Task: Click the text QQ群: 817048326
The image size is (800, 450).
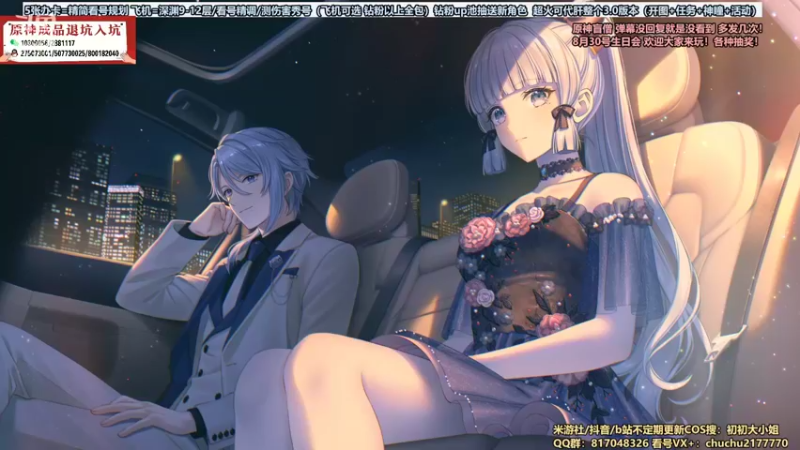Action: point(601,443)
